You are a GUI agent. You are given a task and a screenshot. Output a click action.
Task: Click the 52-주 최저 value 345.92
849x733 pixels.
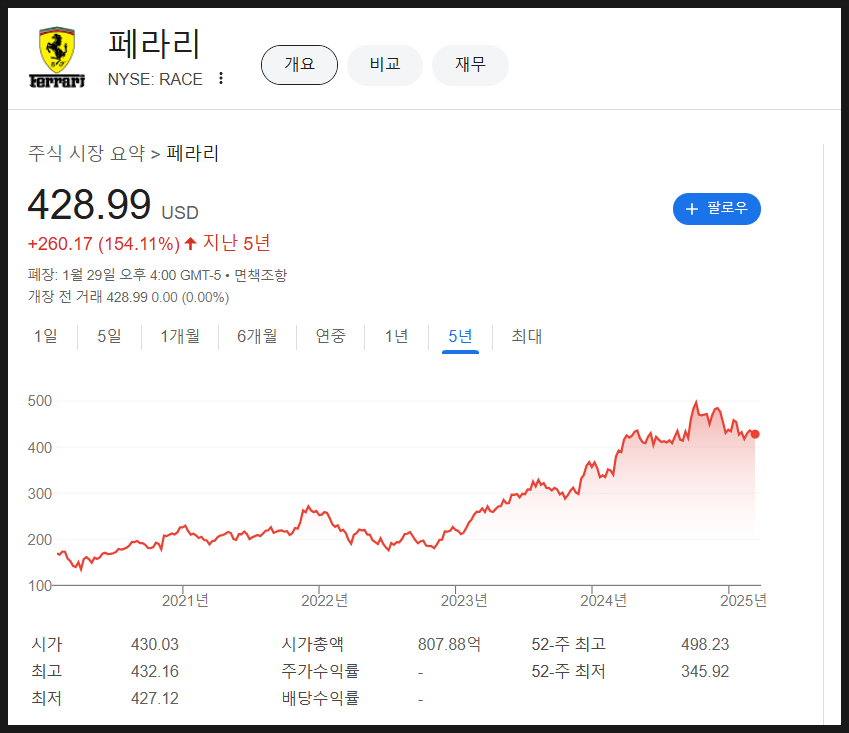705,671
